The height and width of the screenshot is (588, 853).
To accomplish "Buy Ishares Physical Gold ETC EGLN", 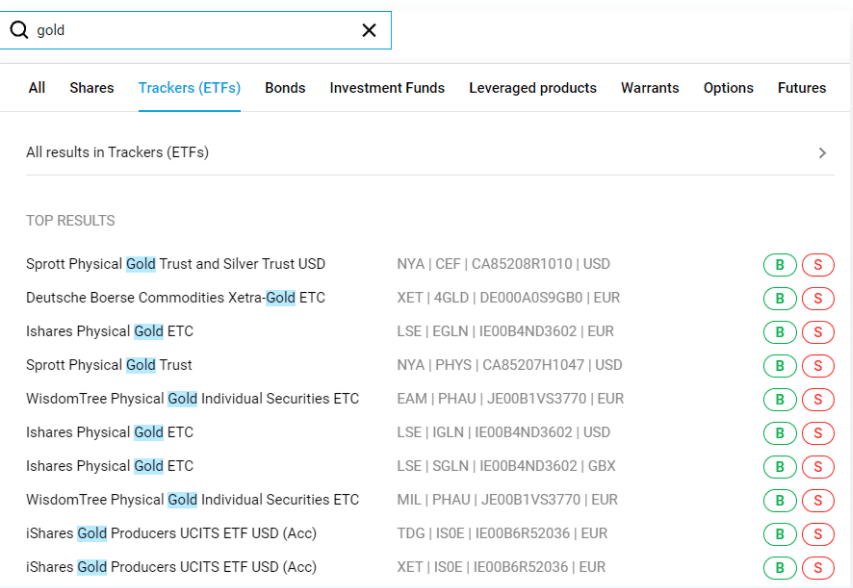I will (779, 332).
